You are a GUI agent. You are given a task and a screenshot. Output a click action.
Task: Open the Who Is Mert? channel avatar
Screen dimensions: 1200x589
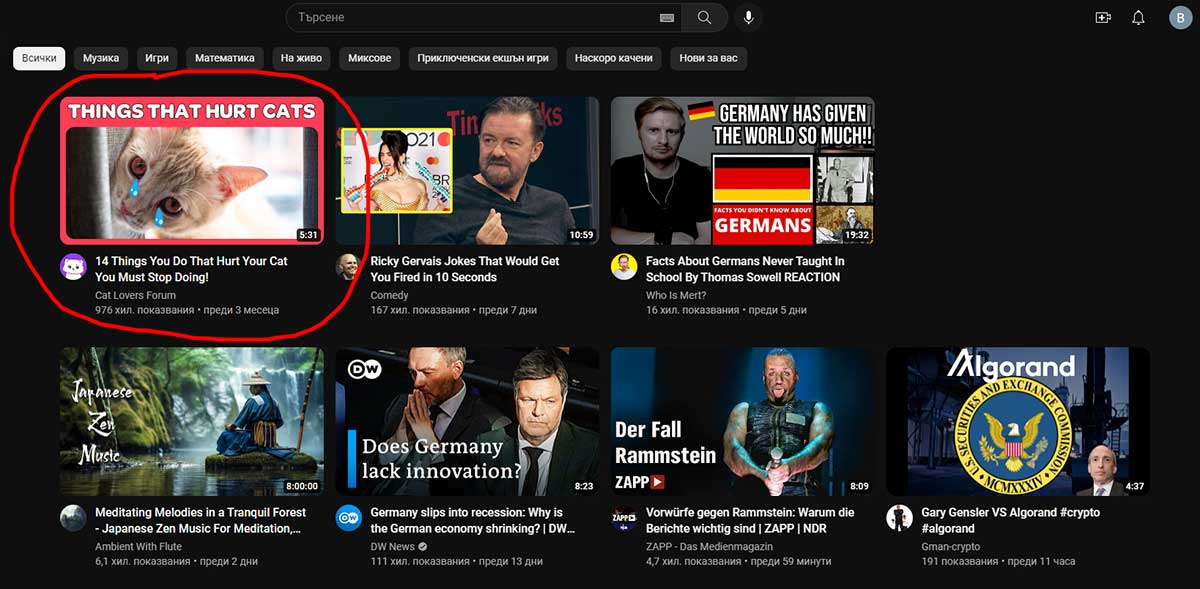[x=624, y=267]
